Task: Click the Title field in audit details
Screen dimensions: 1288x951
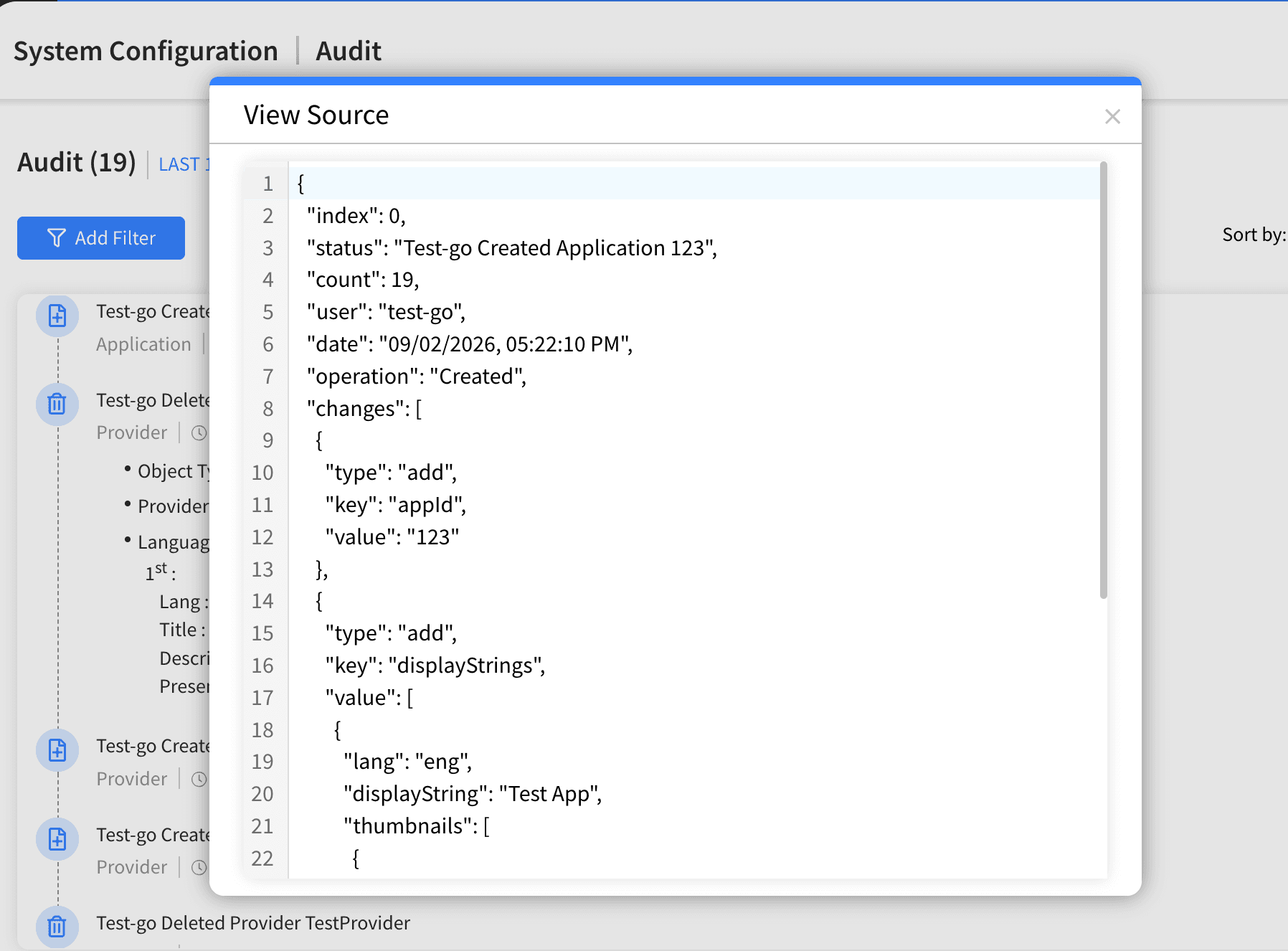Action: coord(182,630)
